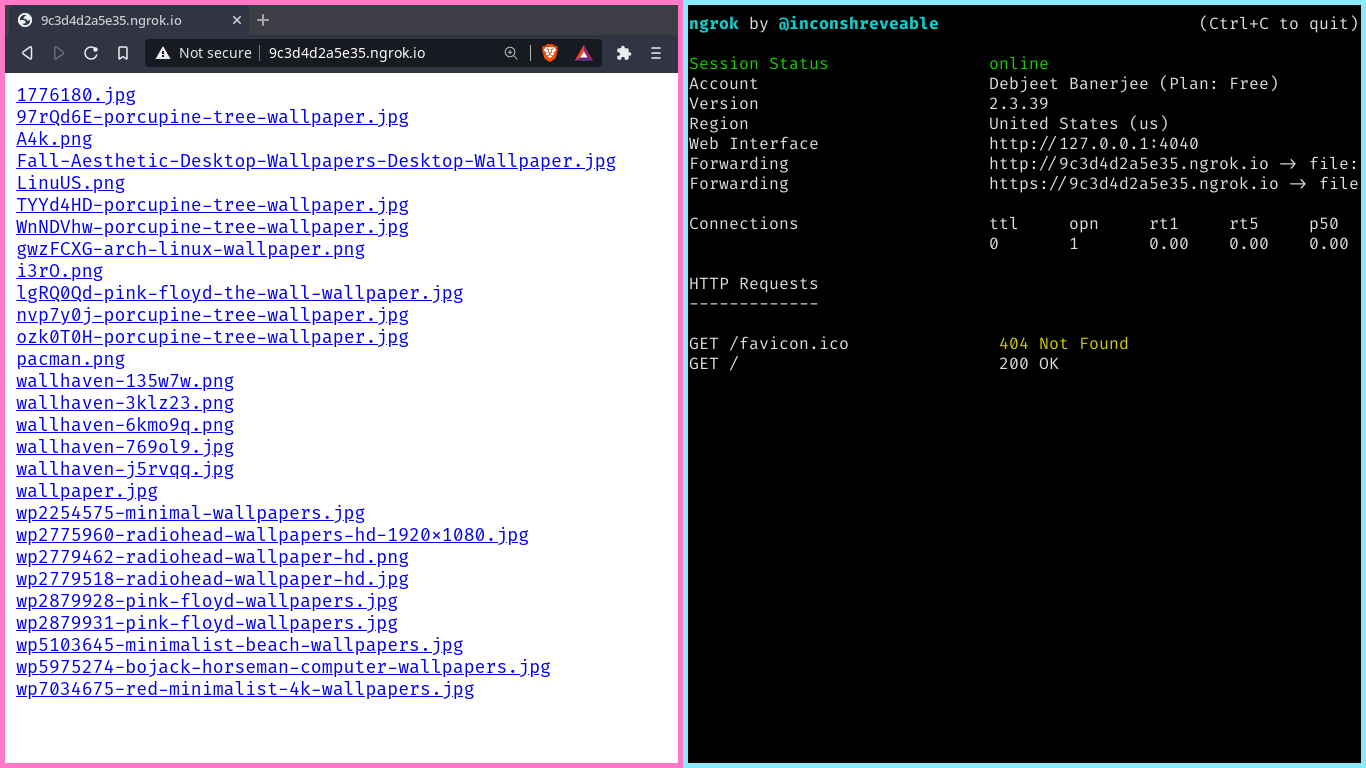Open the LinuUS.png link
Image resolution: width=1366 pixels, height=768 pixels.
[69, 183]
